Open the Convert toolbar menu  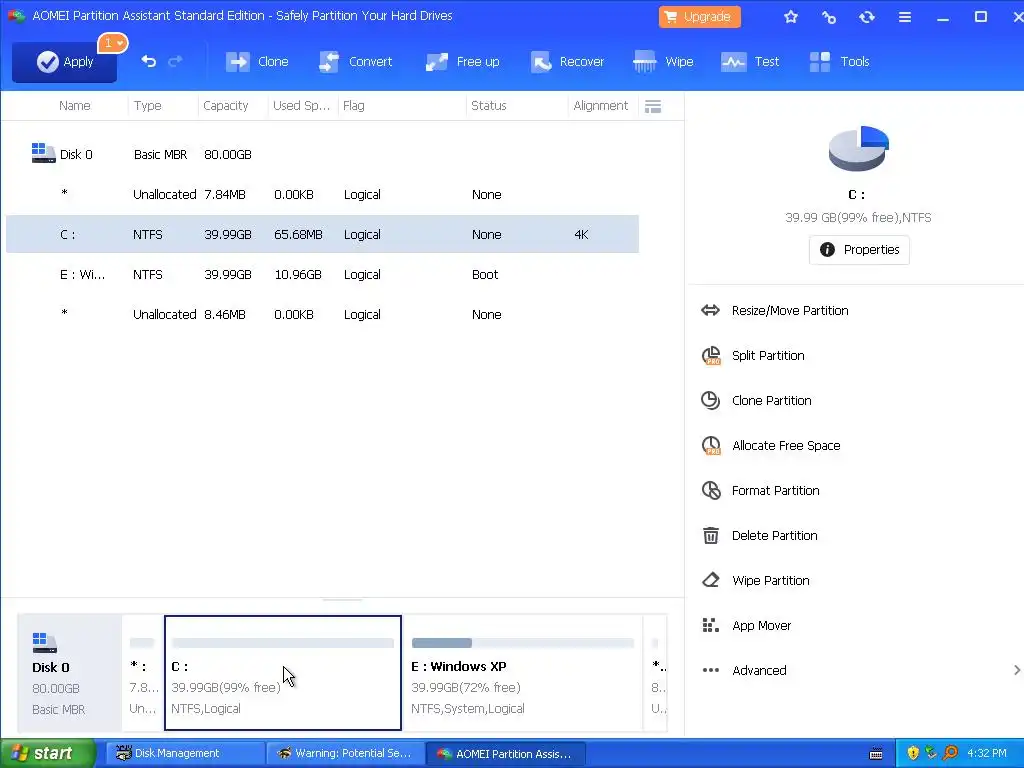coord(355,62)
